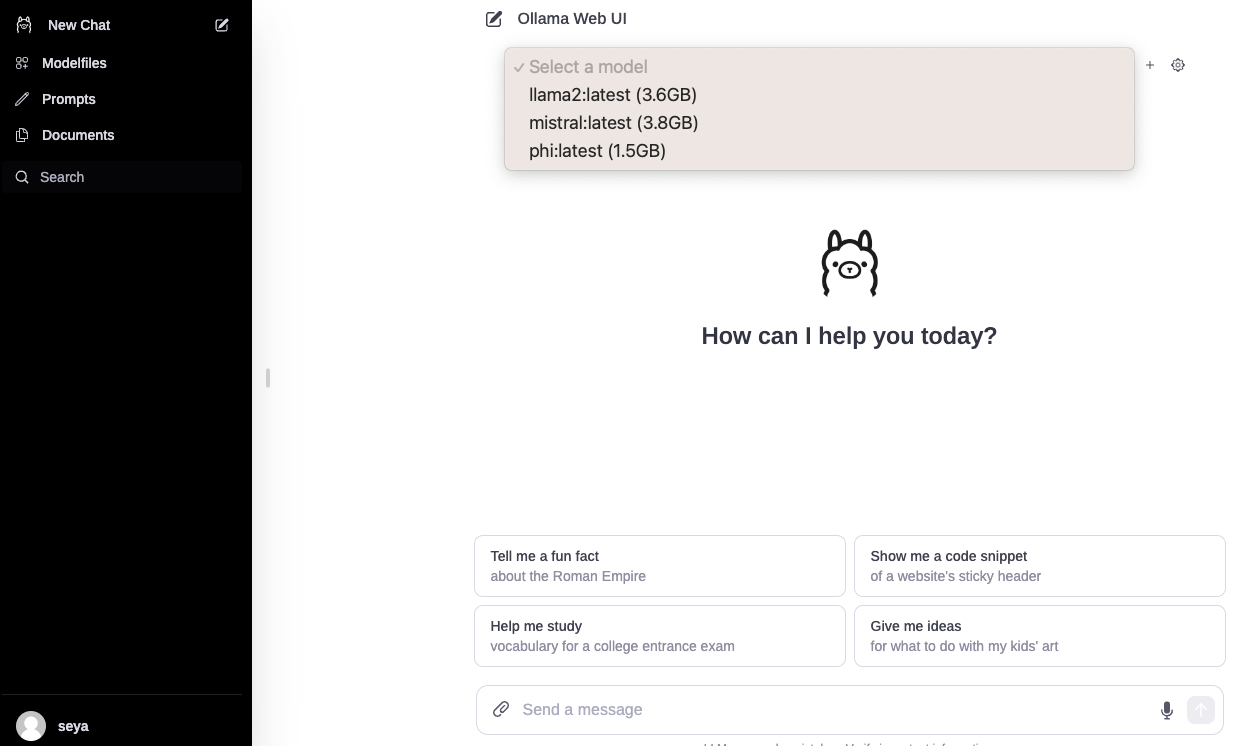Click the sidebar collapse handle
1260x746 pixels.
point(268,378)
